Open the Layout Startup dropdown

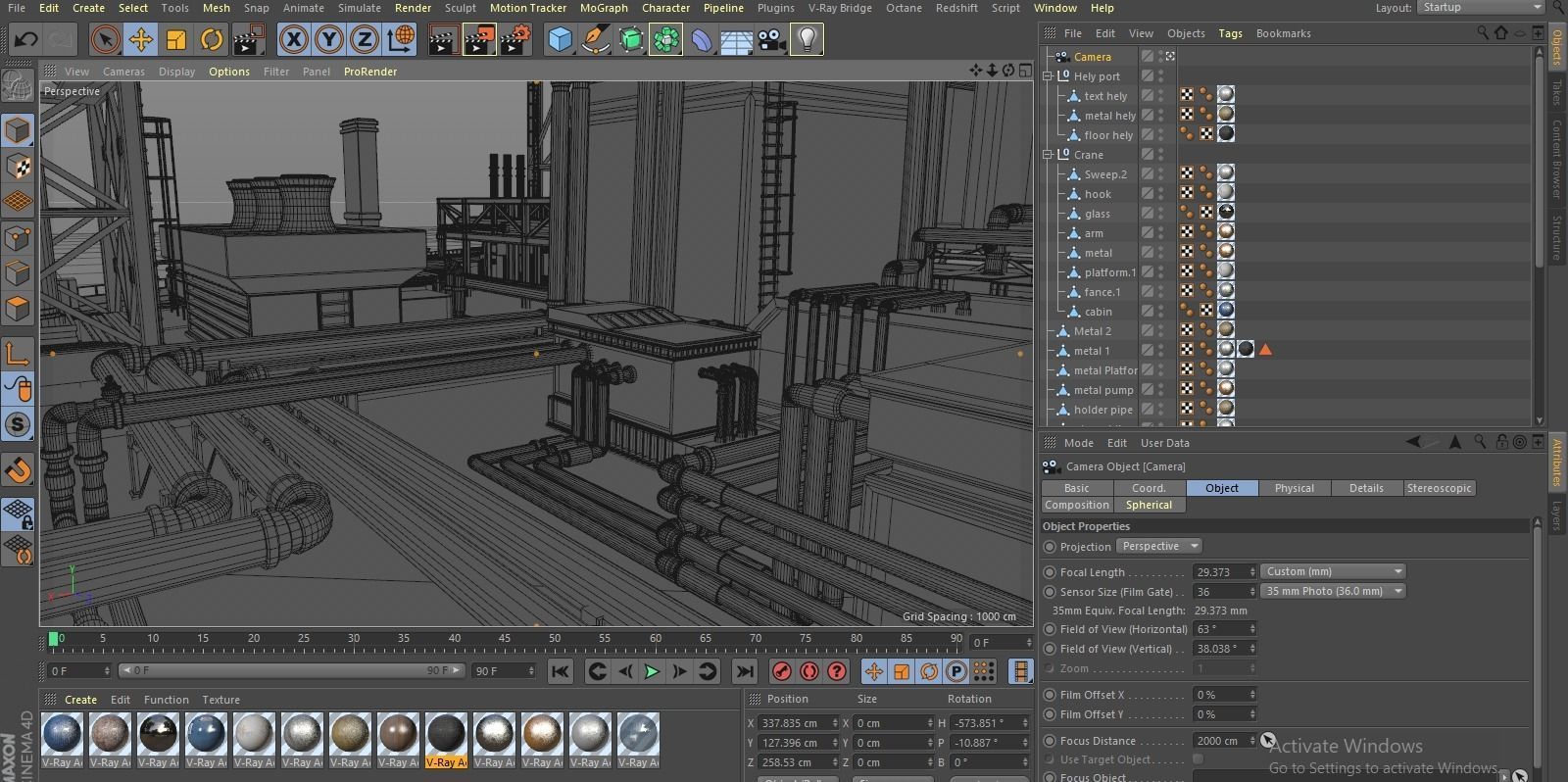[x=1481, y=8]
